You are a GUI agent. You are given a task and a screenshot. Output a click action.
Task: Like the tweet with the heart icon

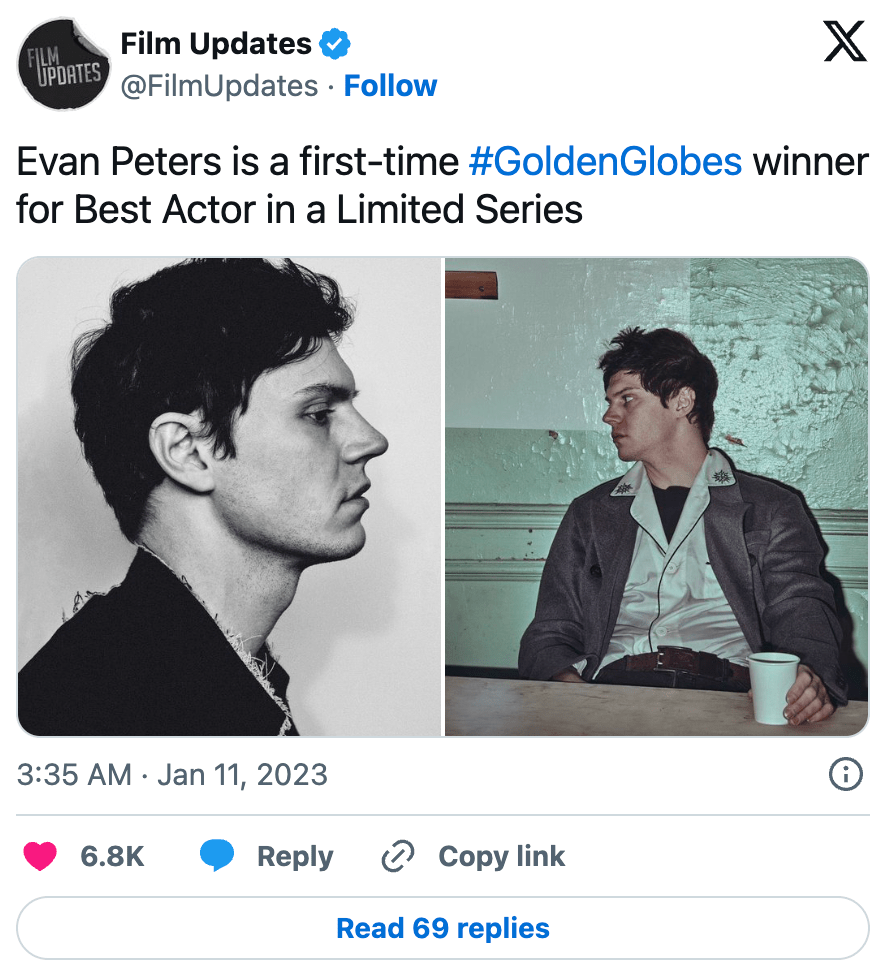[x=40, y=856]
